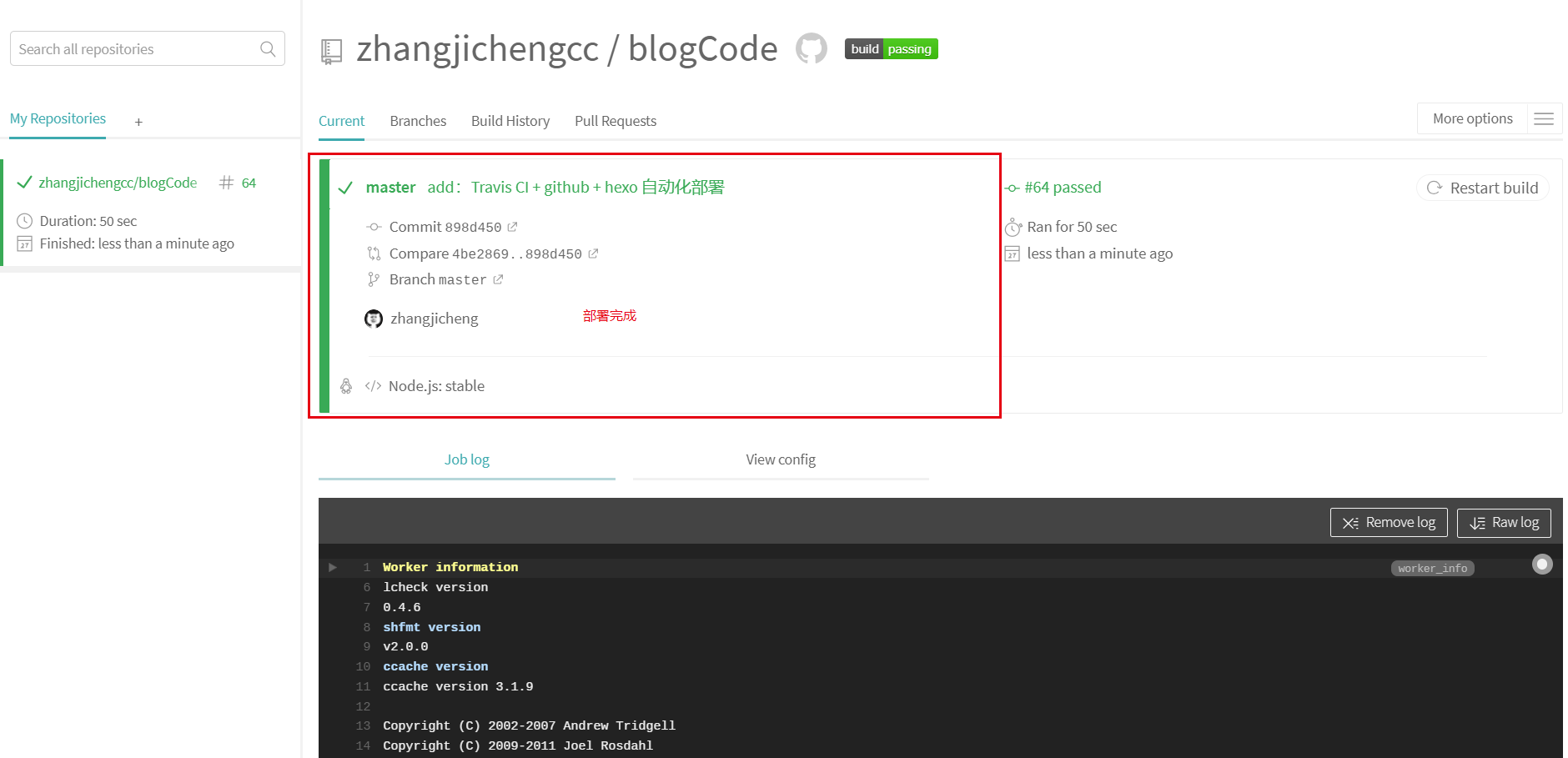
Task: Click the commit icon beside #64 passed
Action: pyautogui.click(x=1012, y=188)
